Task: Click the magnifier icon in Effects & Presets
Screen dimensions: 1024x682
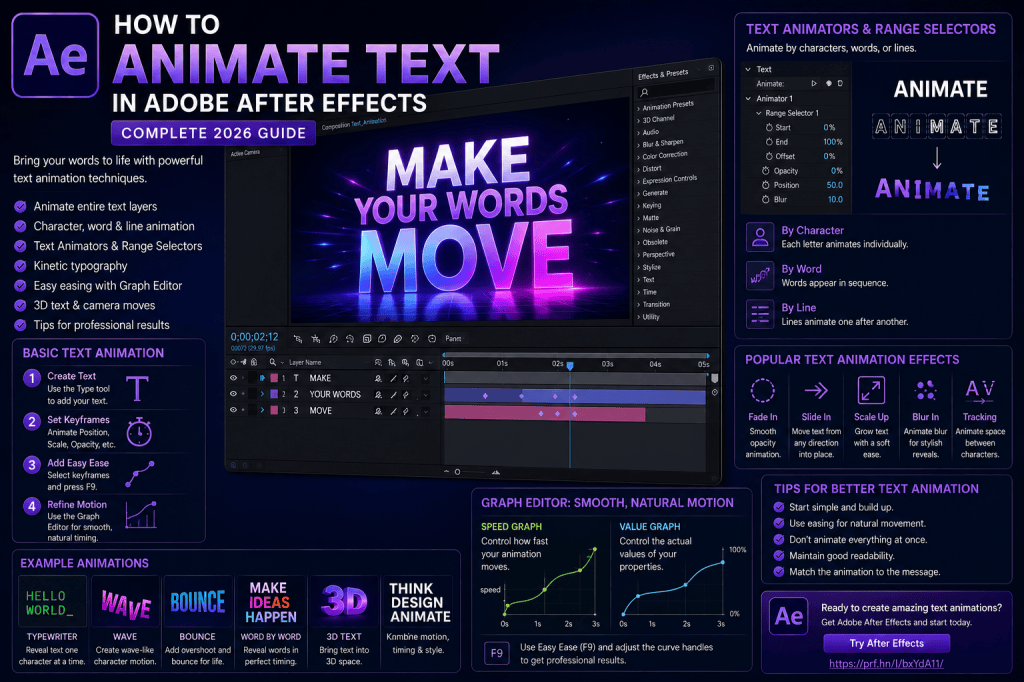Action: point(645,93)
